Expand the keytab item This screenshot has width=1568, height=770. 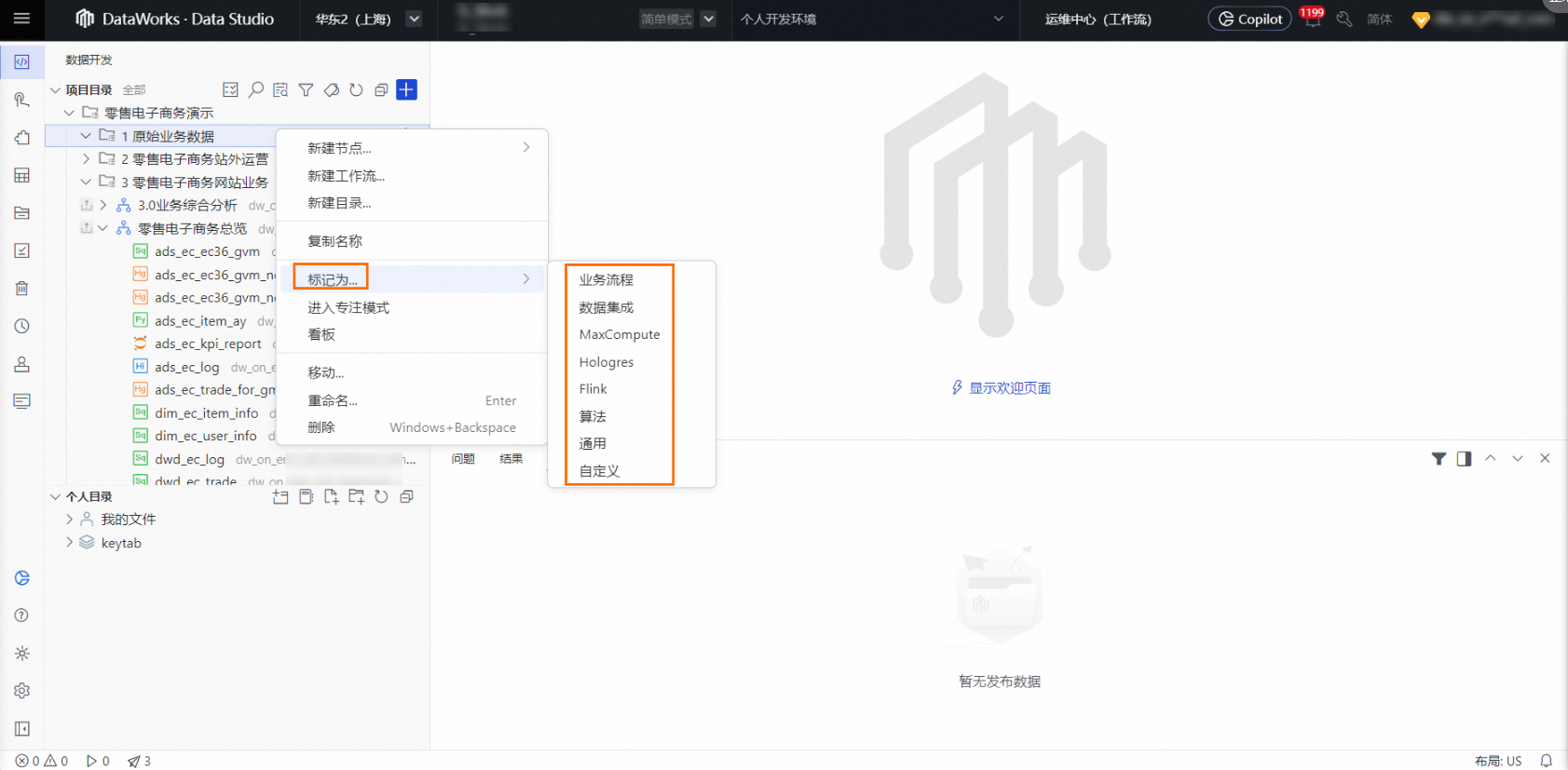pyautogui.click(x=69, y=543)
